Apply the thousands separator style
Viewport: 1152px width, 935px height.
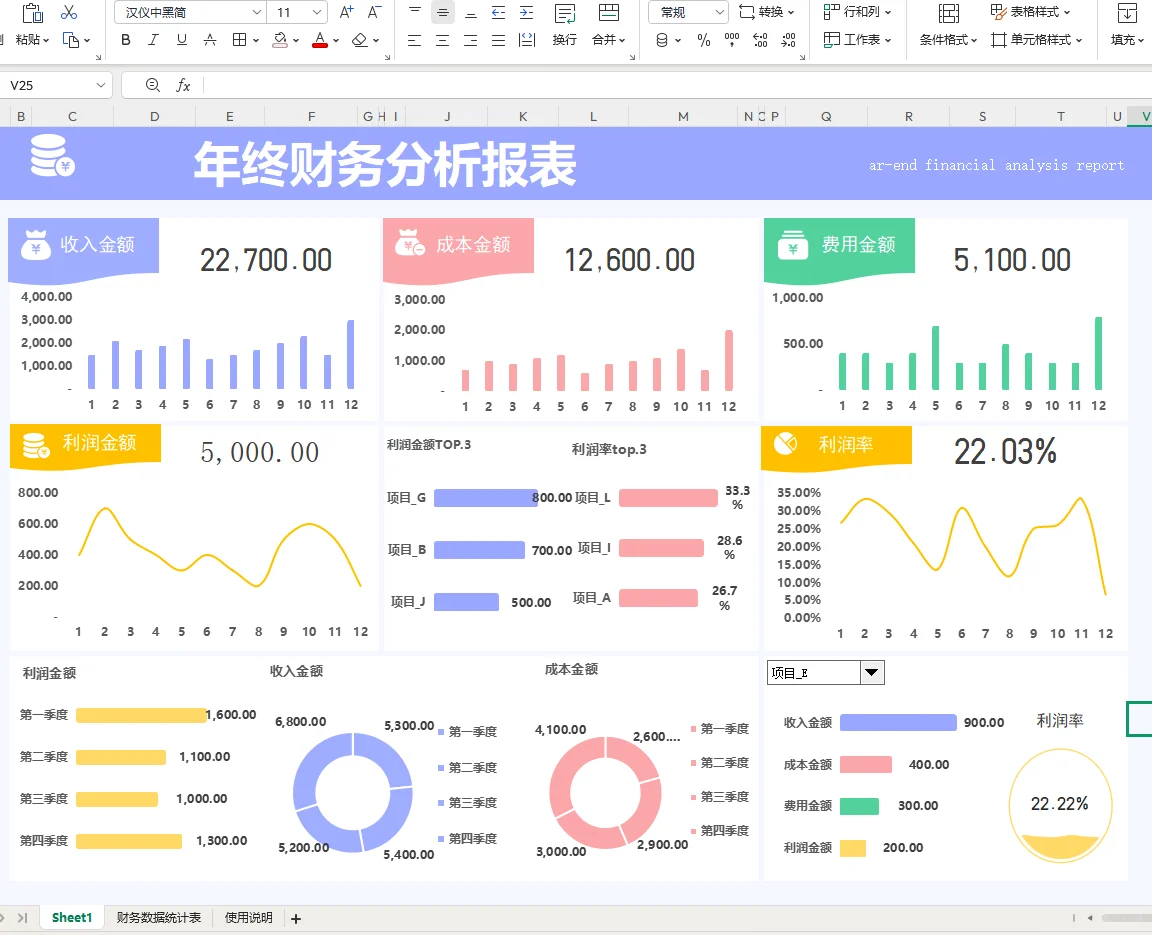pos(732,40)
